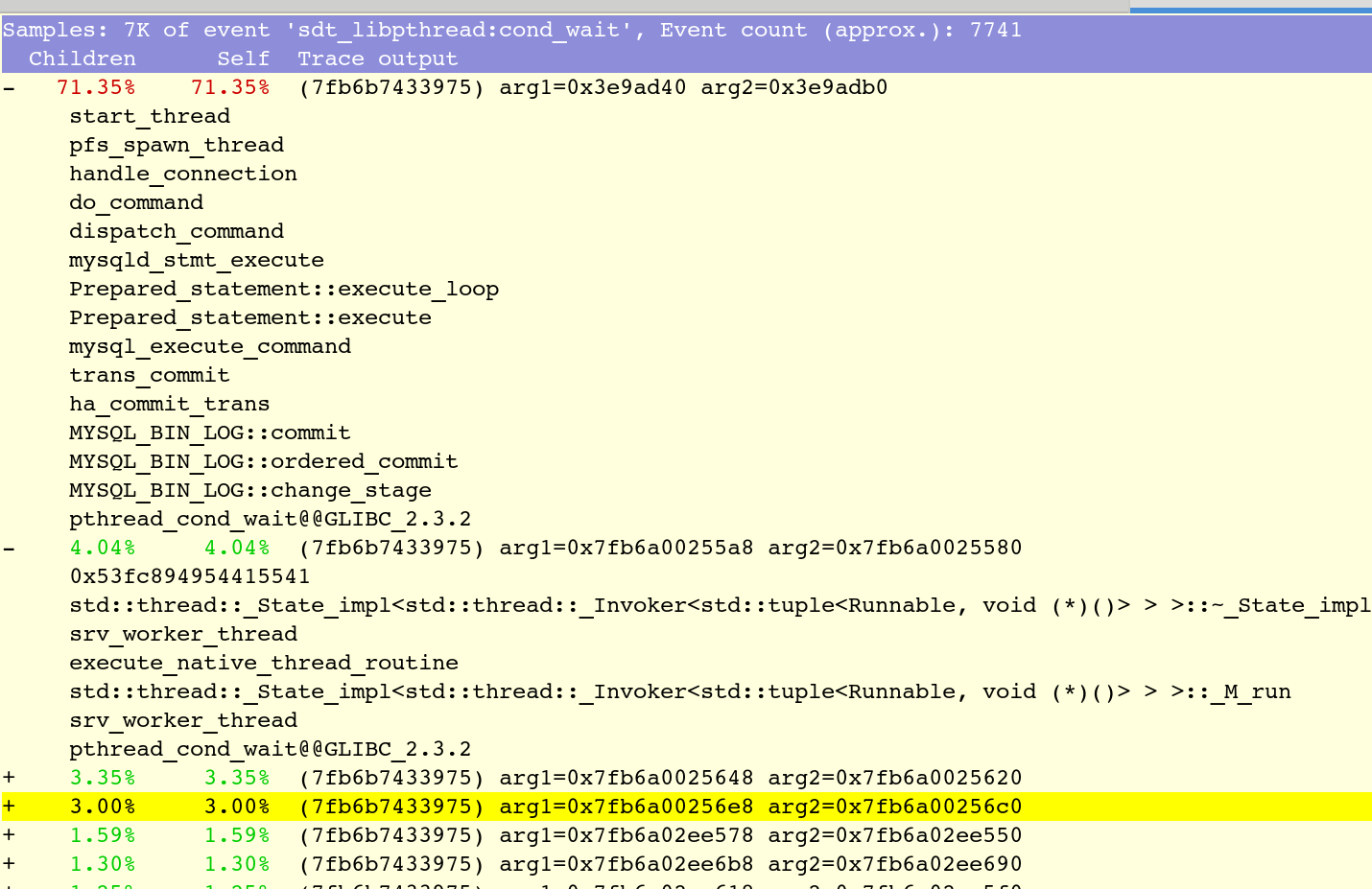Select trace with arg1=0x7fb6a00255a8
Screen dimensions: 1372x889
[x=660, y=548]
